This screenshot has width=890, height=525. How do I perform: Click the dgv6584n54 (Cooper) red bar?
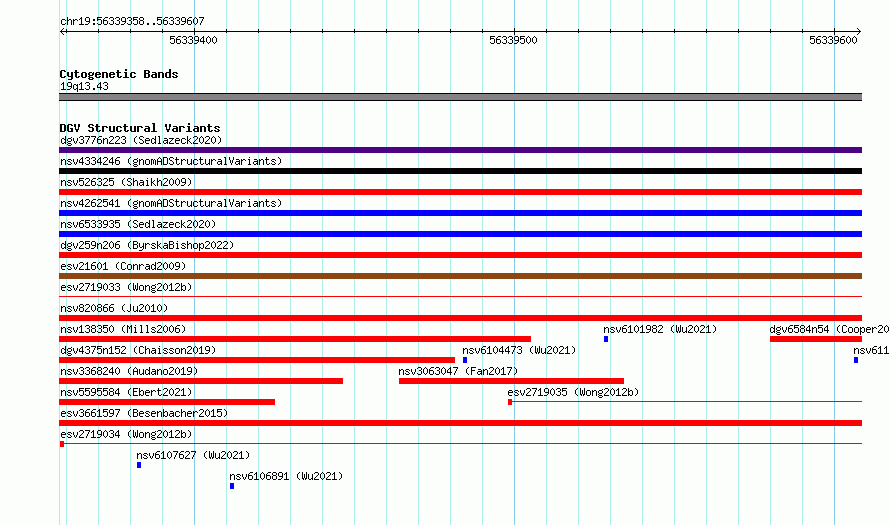(x=816, y=339)
